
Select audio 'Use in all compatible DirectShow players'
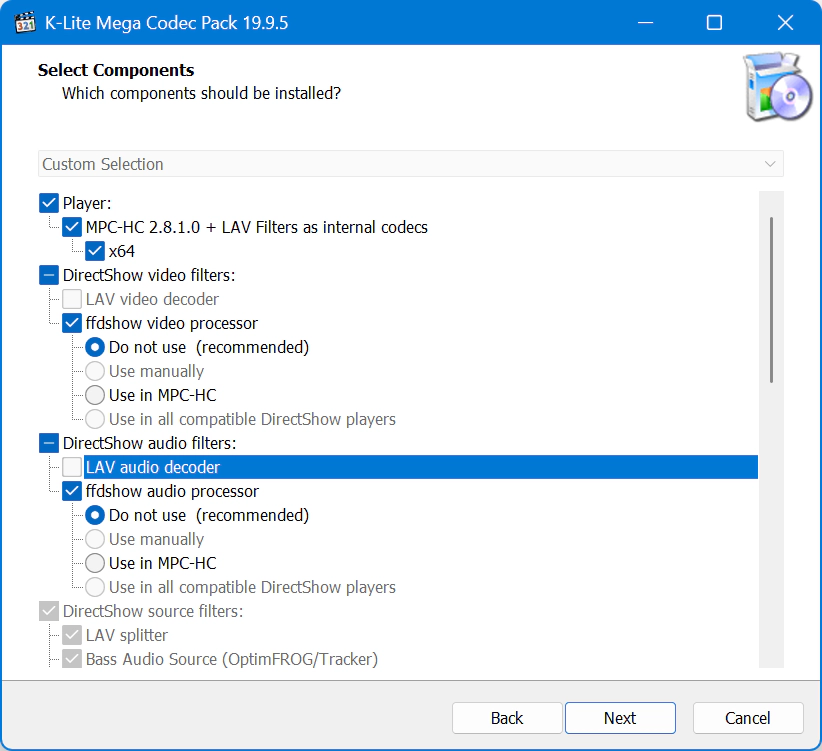95,587
